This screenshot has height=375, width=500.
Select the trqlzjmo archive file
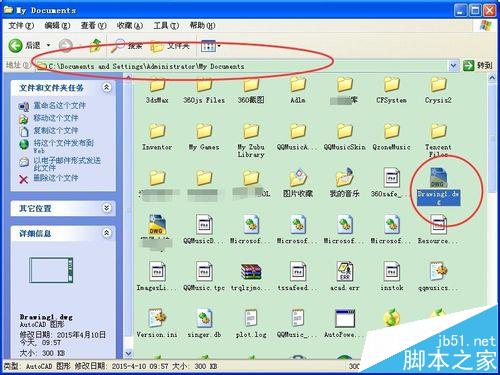point(251,277)
